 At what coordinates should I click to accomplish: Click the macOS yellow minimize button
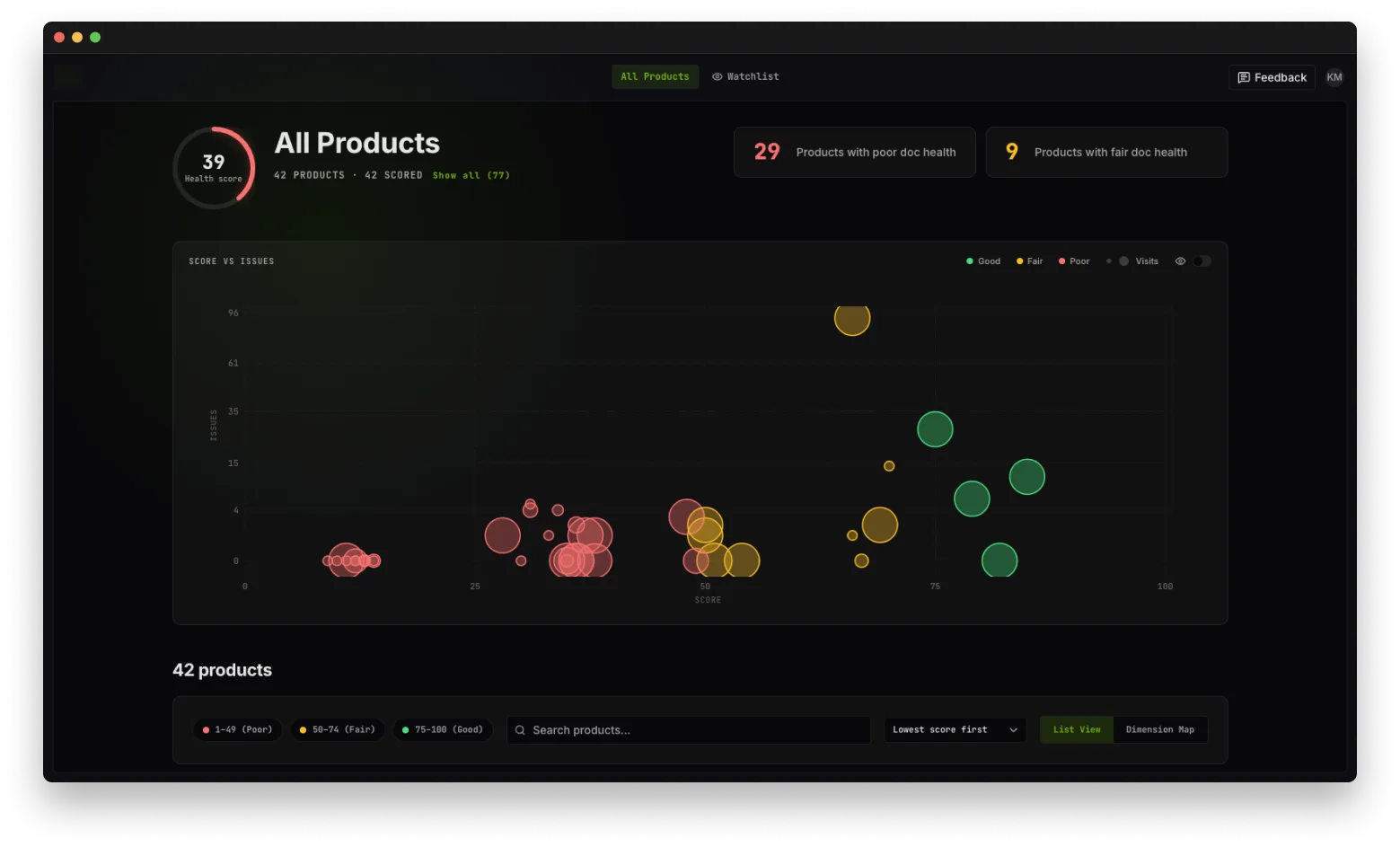pos(77,37)
